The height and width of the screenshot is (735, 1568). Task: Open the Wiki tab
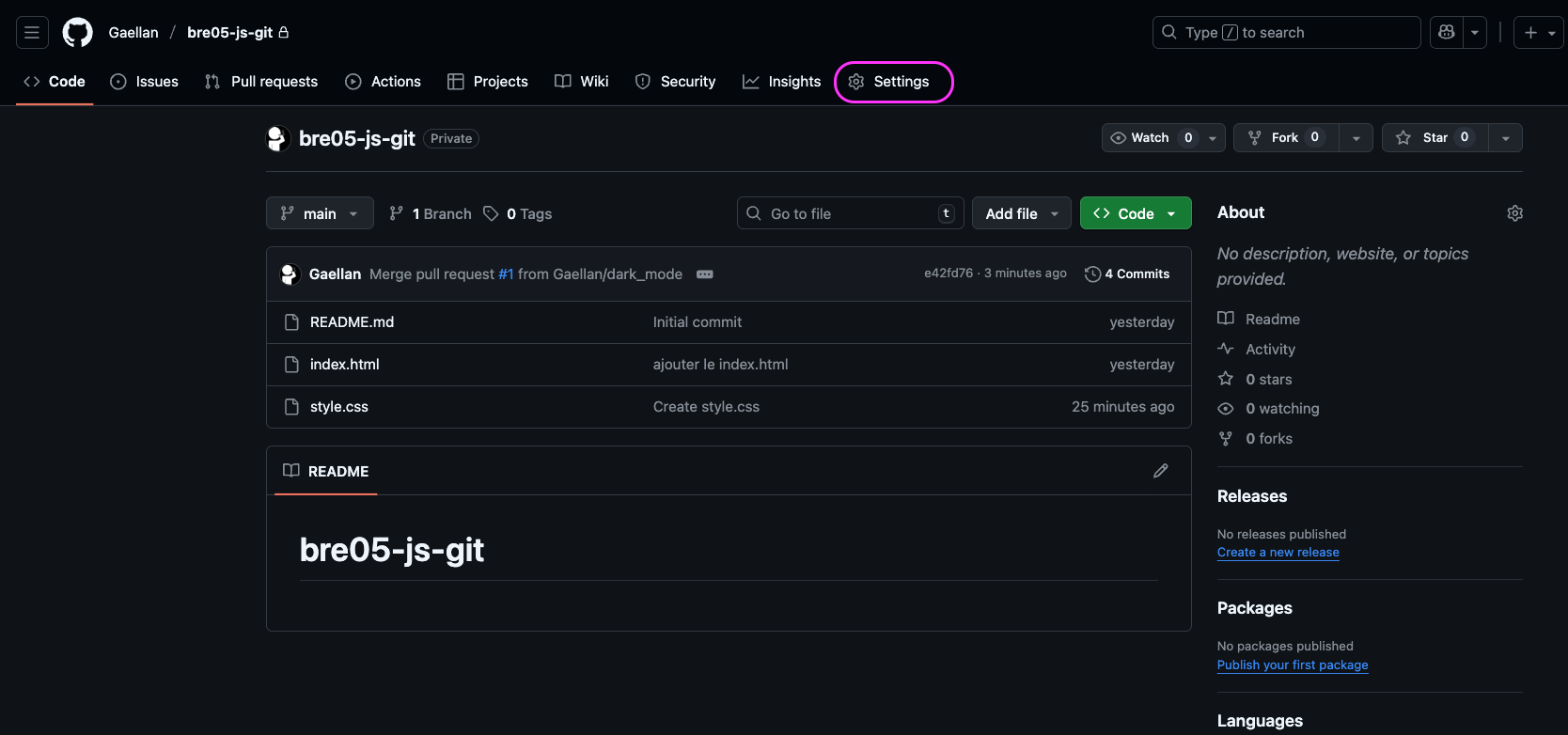582,82
